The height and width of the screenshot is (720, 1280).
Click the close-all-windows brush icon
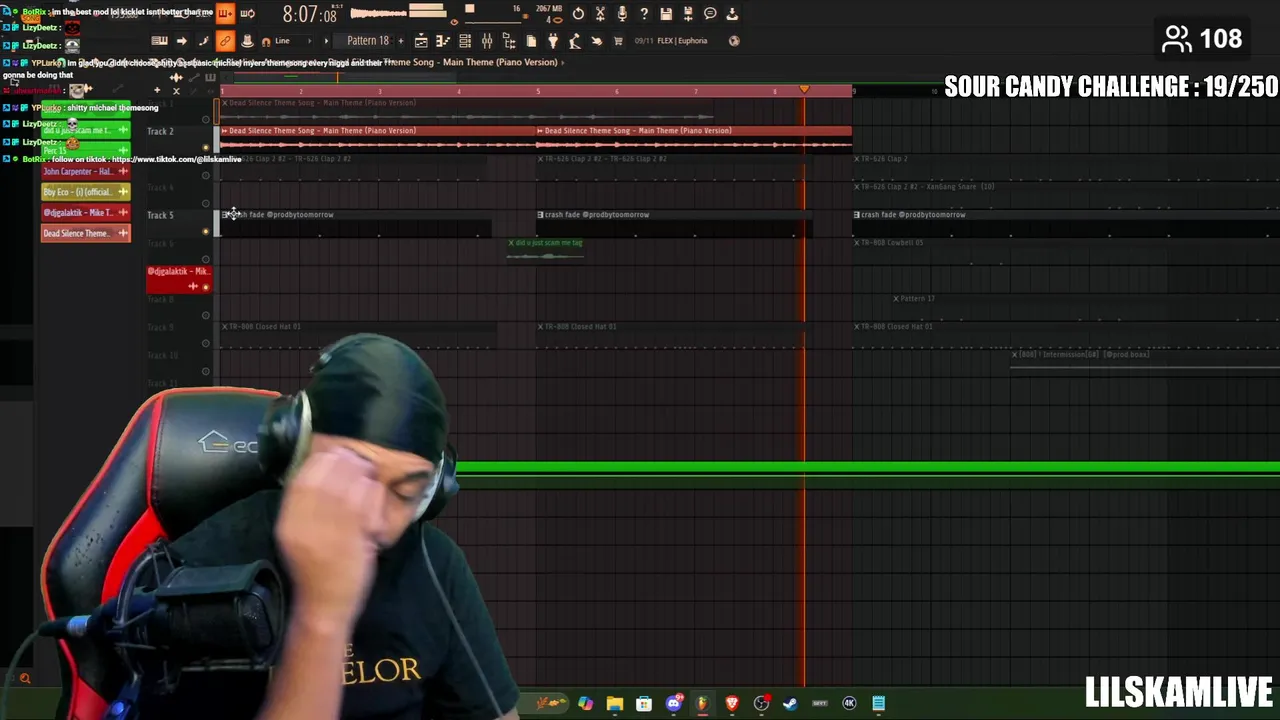(x=597, y=41)
